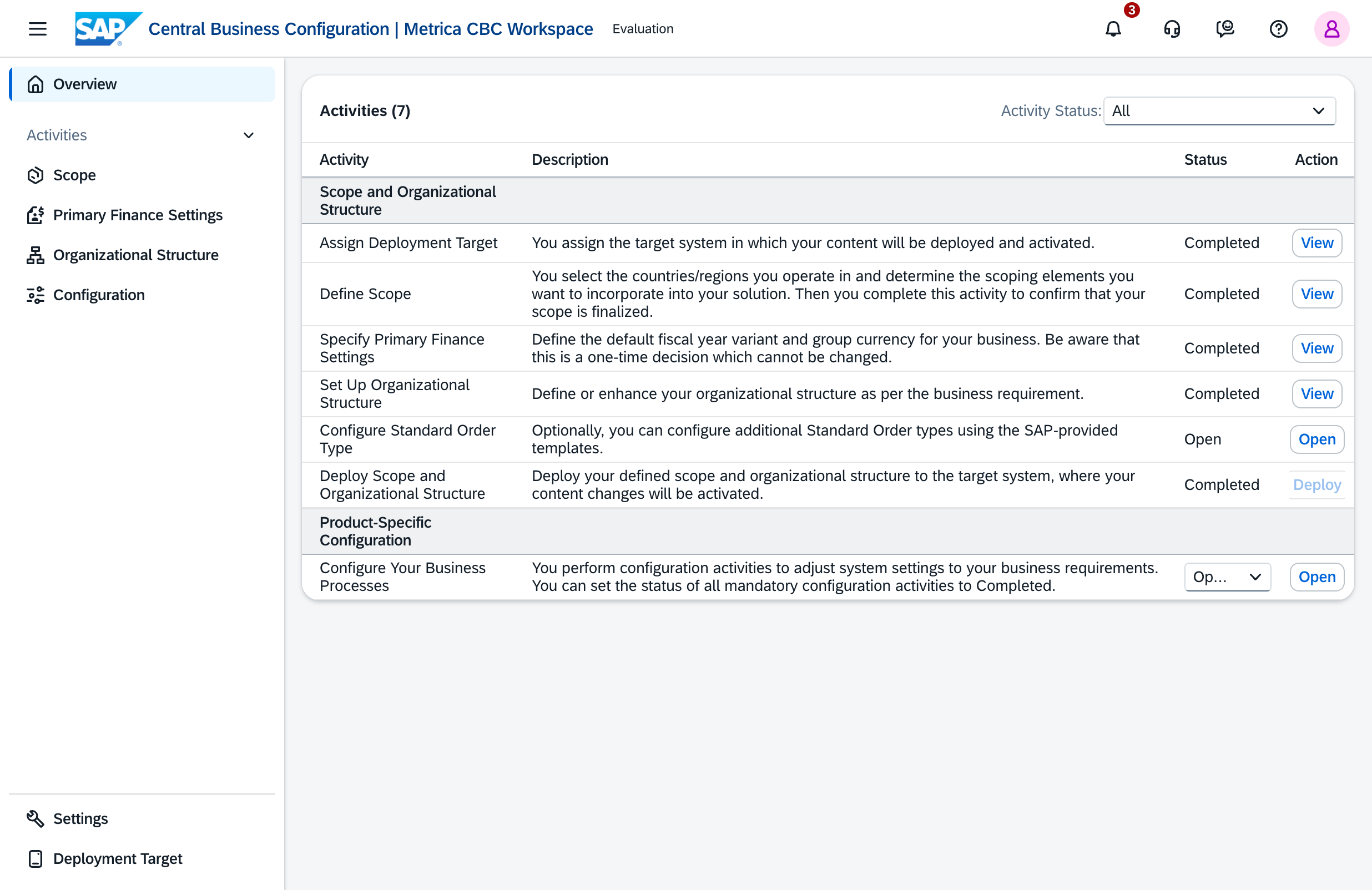Click the Central Business Configuration workspace title
The width and height of the screenshot is (1372, 890).
370,29
